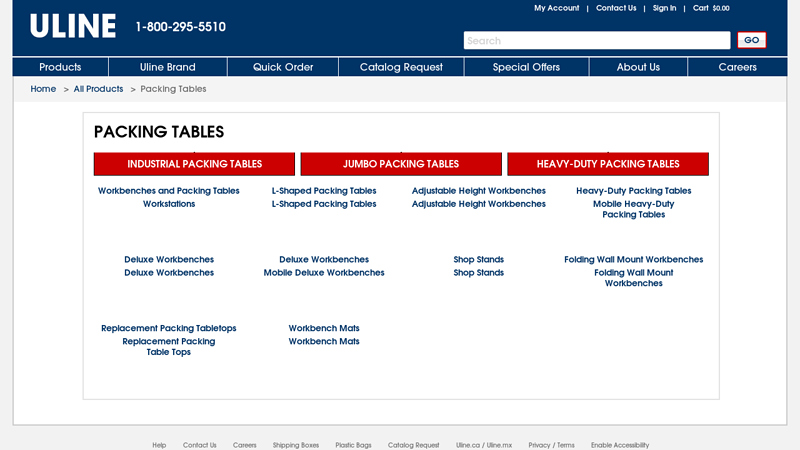800x450 pixels.
Task: Focus the Search input field
Action: click(596, 41)
